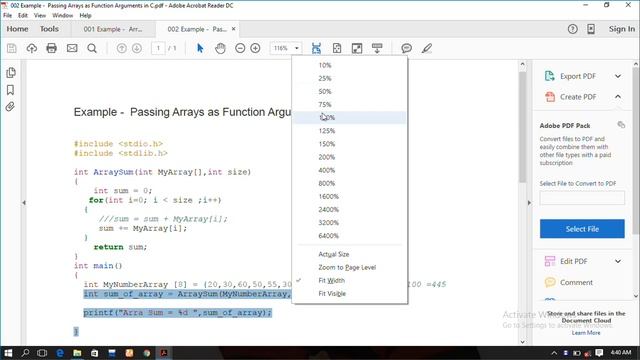
Task: Select Zoom to Page Level option
Action: coord(350,267)
